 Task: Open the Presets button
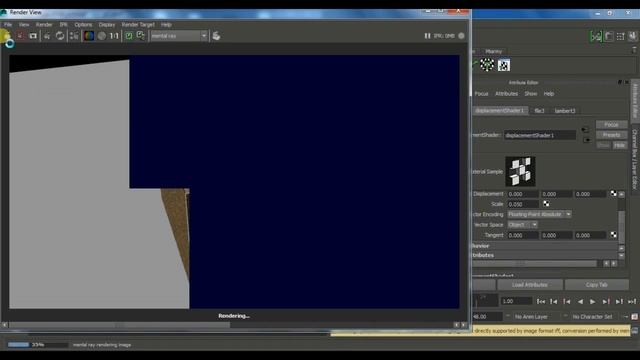pos(611,135)
